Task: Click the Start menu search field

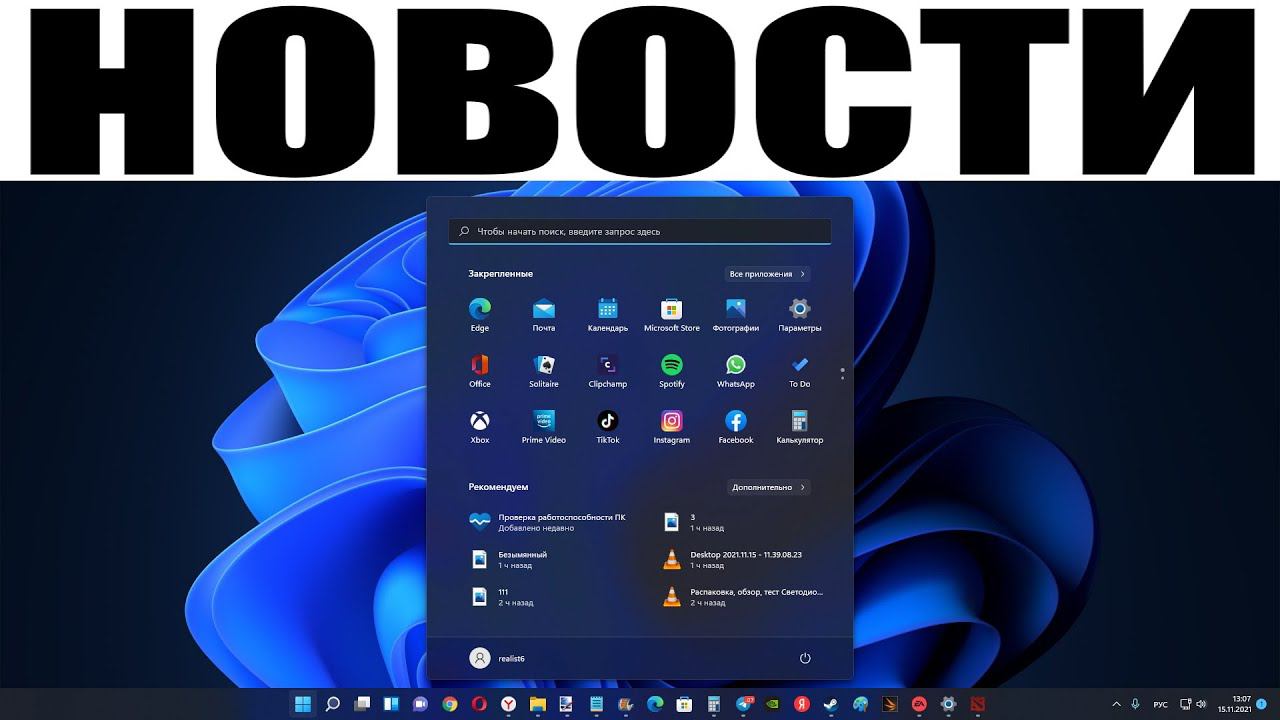Action: 640,231
